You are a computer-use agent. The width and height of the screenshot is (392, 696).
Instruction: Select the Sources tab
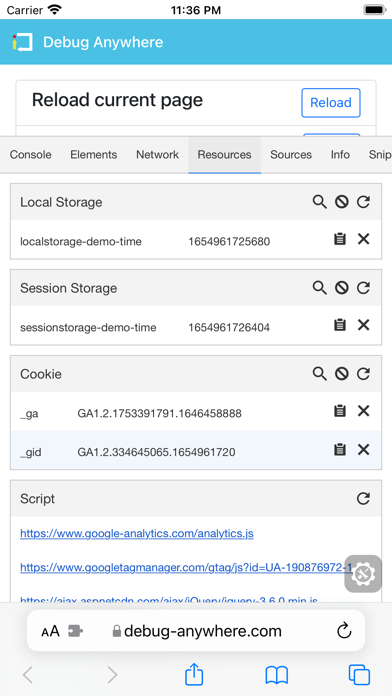tap(291, 154)
